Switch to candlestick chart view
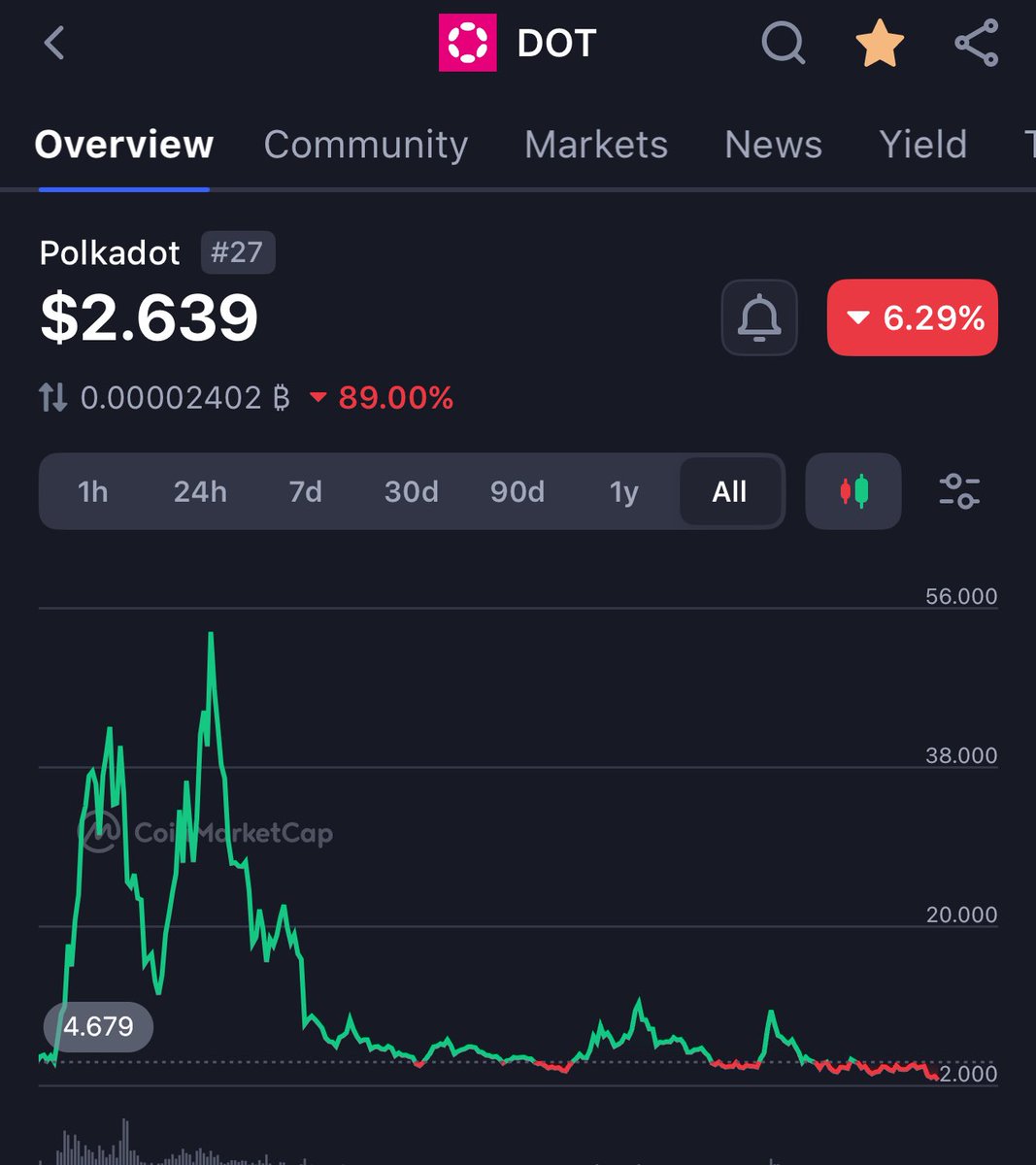 (853, 491)
